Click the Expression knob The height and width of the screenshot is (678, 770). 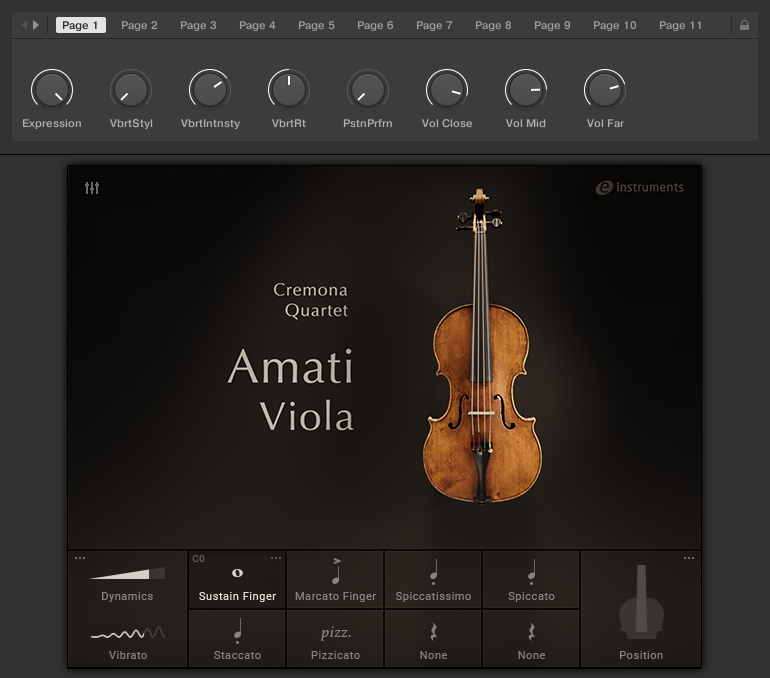pyautogui.click(x=52, y=89)
